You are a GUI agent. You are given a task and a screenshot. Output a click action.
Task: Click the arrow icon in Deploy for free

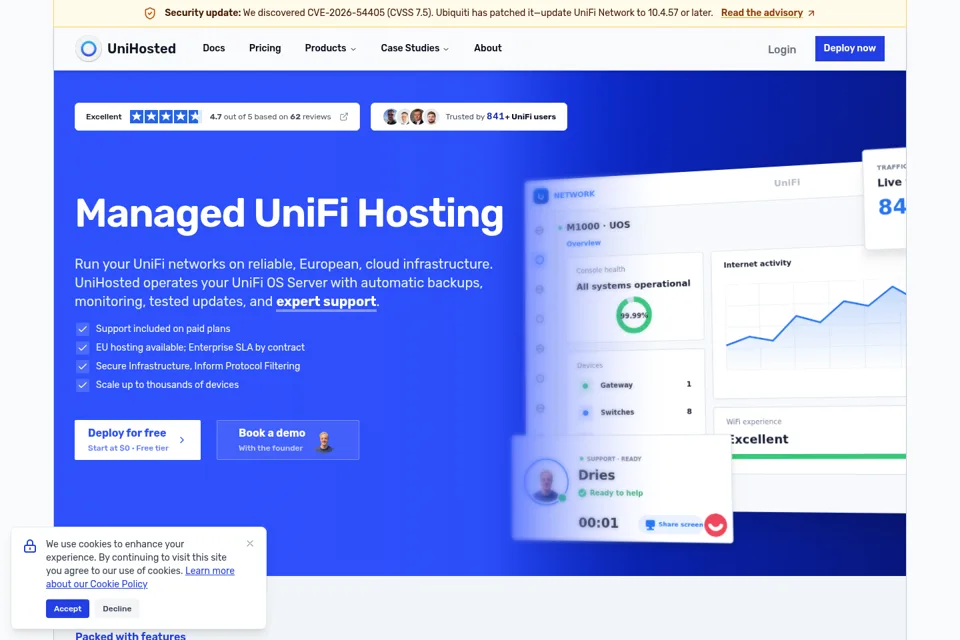point(182,440)
